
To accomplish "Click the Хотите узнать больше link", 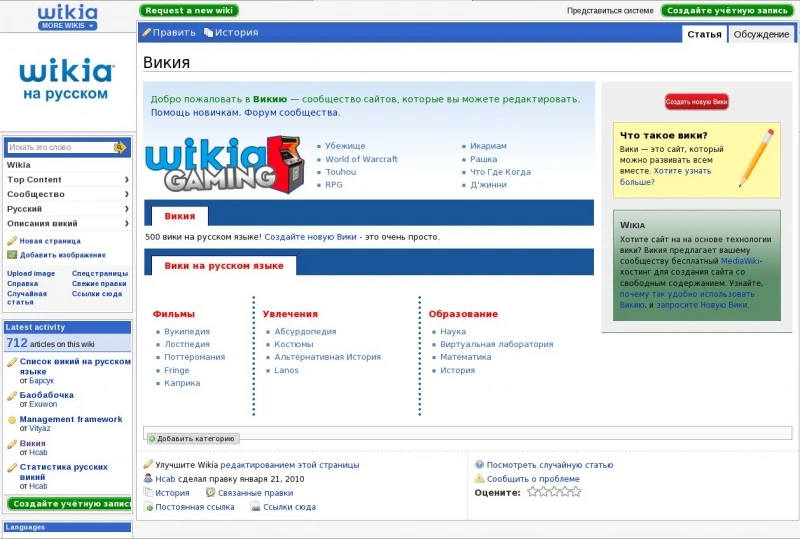I will pyautogui.click(x=665, y=177).
